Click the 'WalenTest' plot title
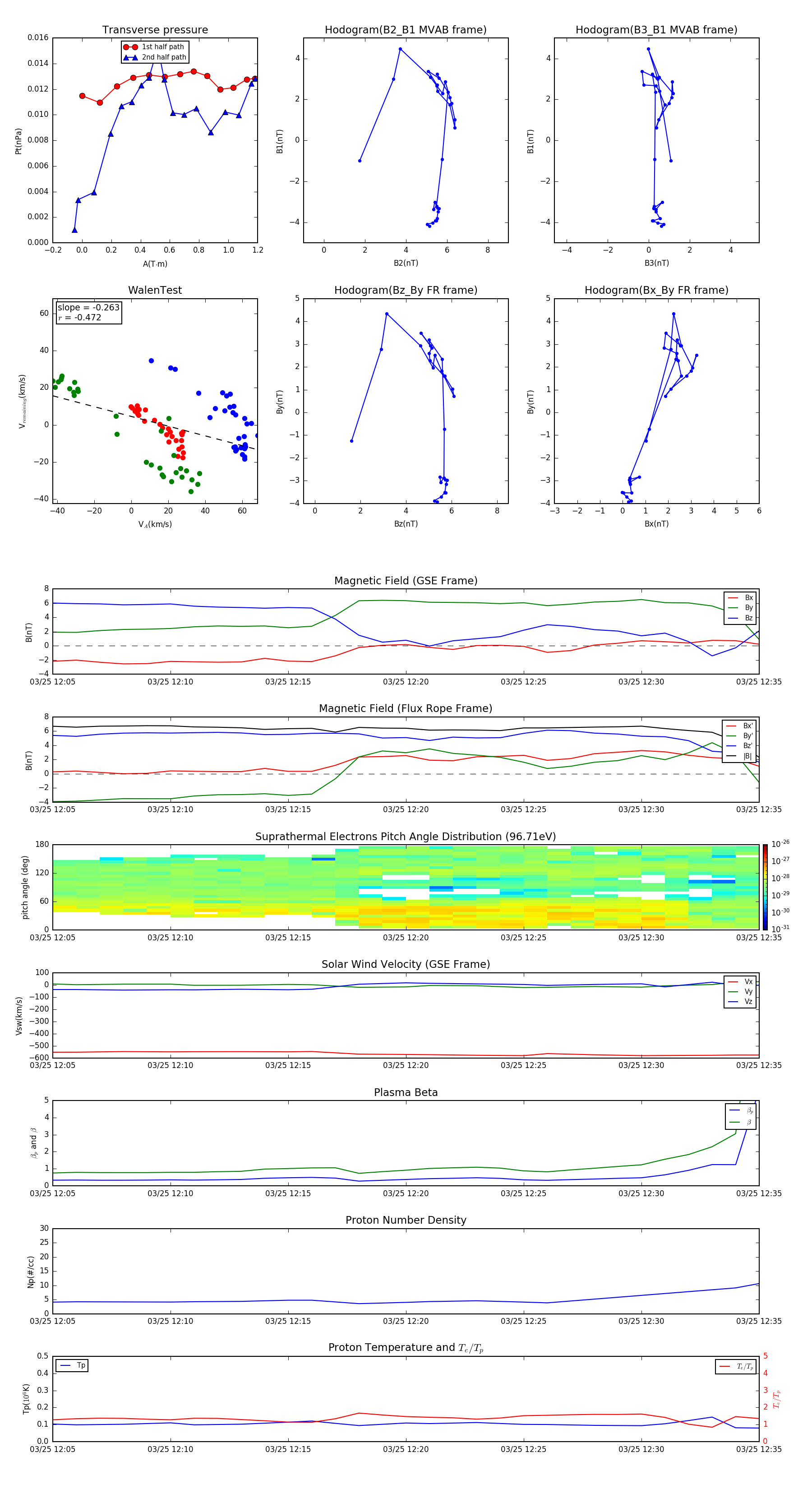 [155, 290]
